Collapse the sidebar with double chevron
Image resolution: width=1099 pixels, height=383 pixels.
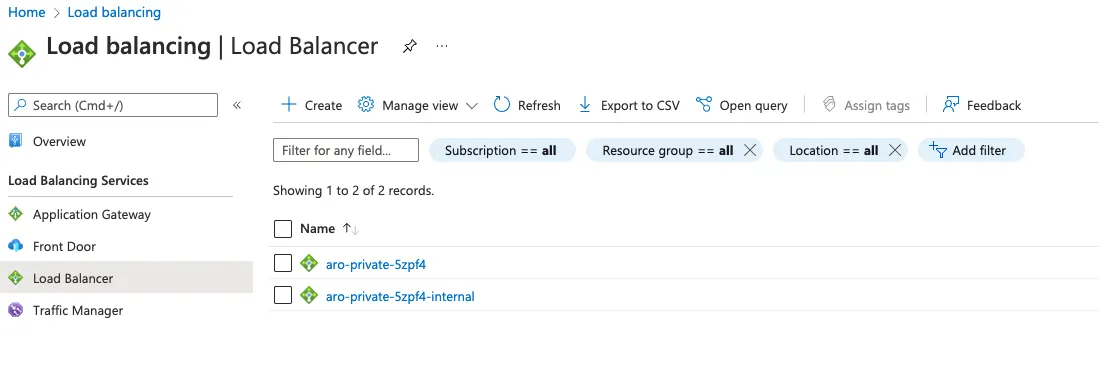pos(237,105)
